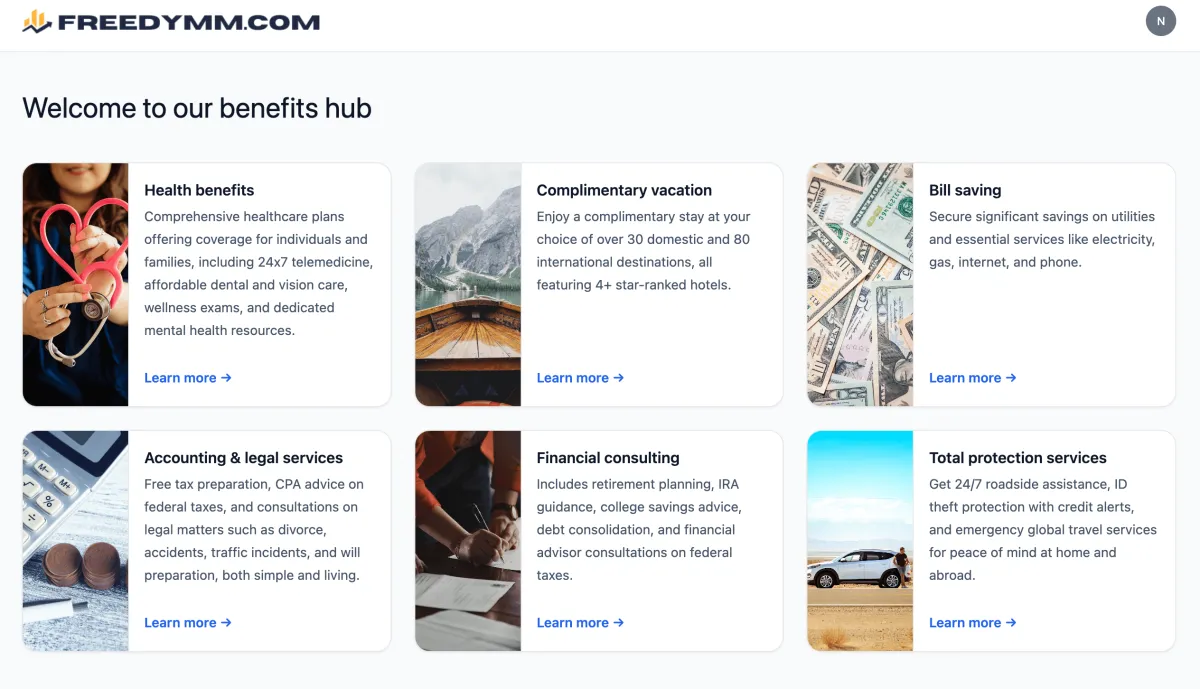Image resolution: width=1200 pixels, height=689 pixels.
Task: Click Learn more under Financial consulting
Action: (x=580, y=623)
